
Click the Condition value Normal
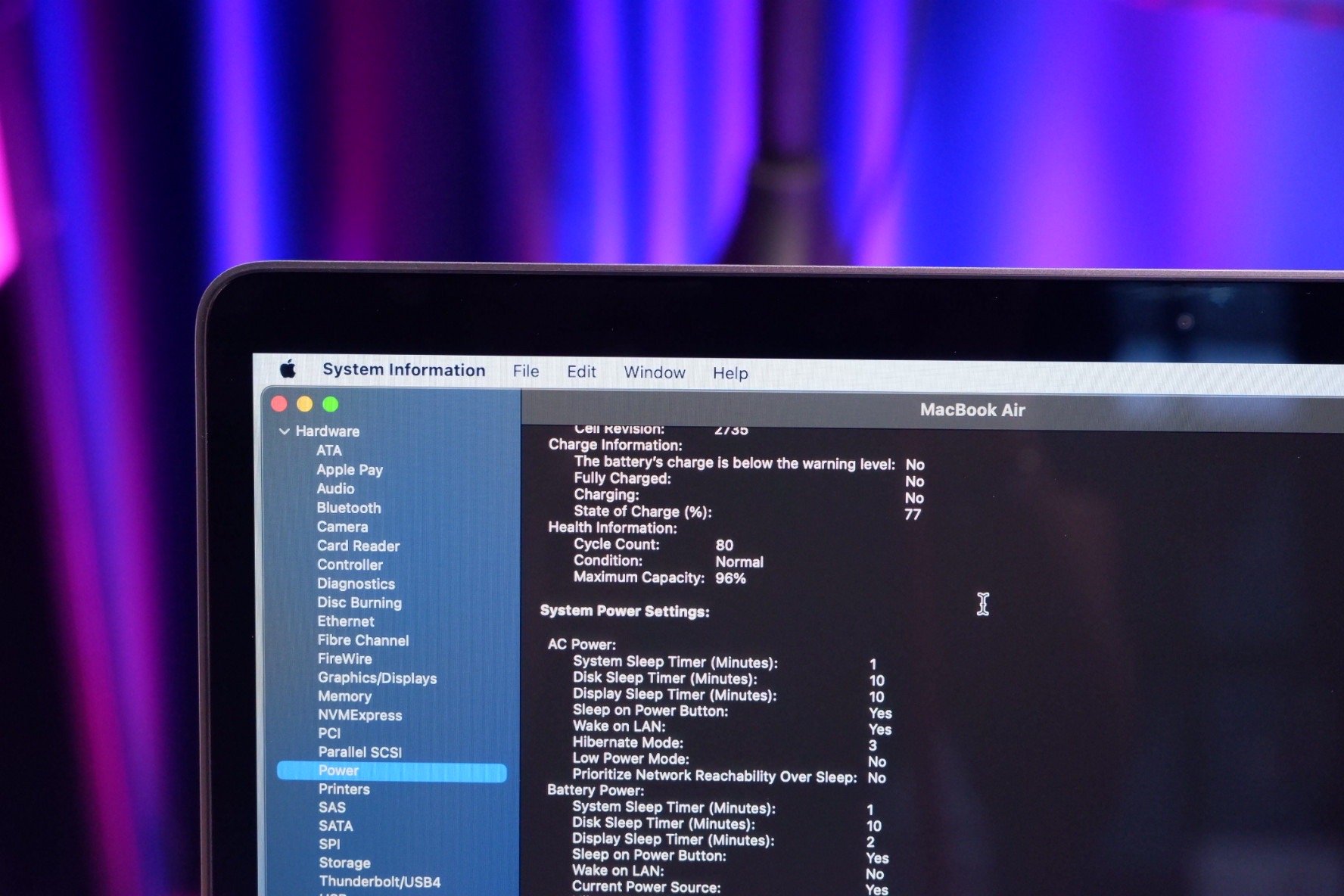pyautogui.click(x=739, y=562)
